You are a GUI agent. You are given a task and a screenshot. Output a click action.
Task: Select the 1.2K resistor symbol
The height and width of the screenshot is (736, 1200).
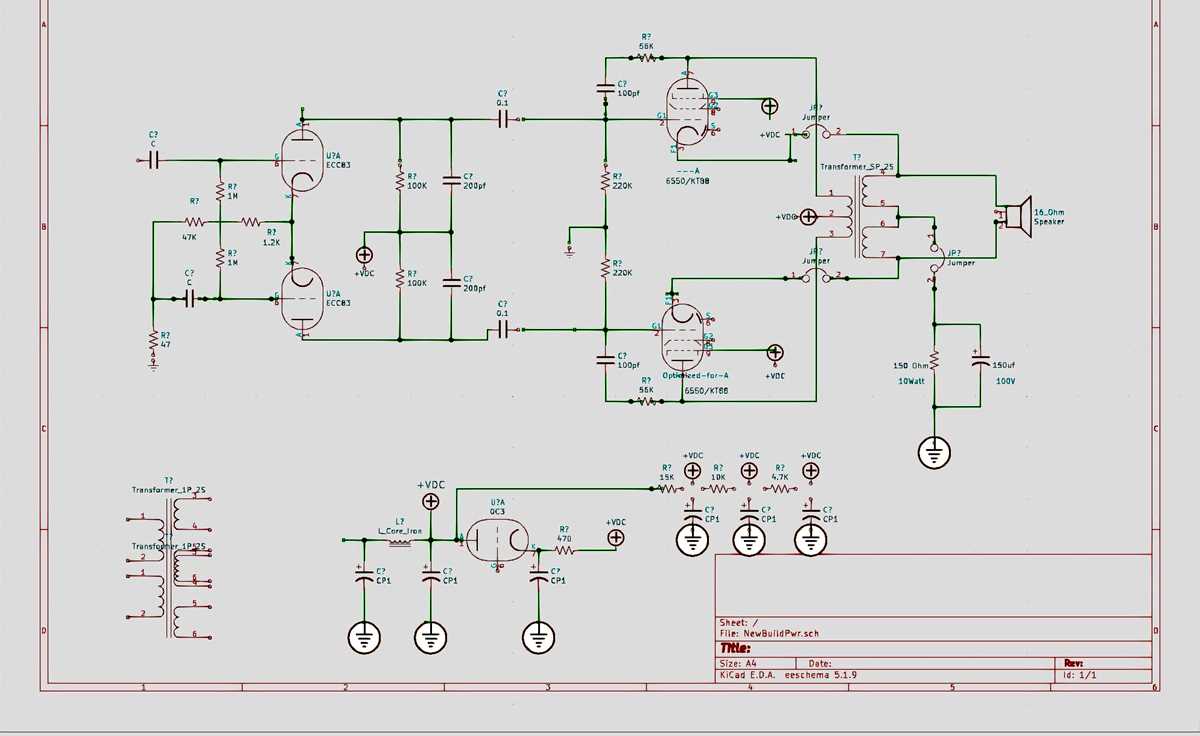[249, 222]
